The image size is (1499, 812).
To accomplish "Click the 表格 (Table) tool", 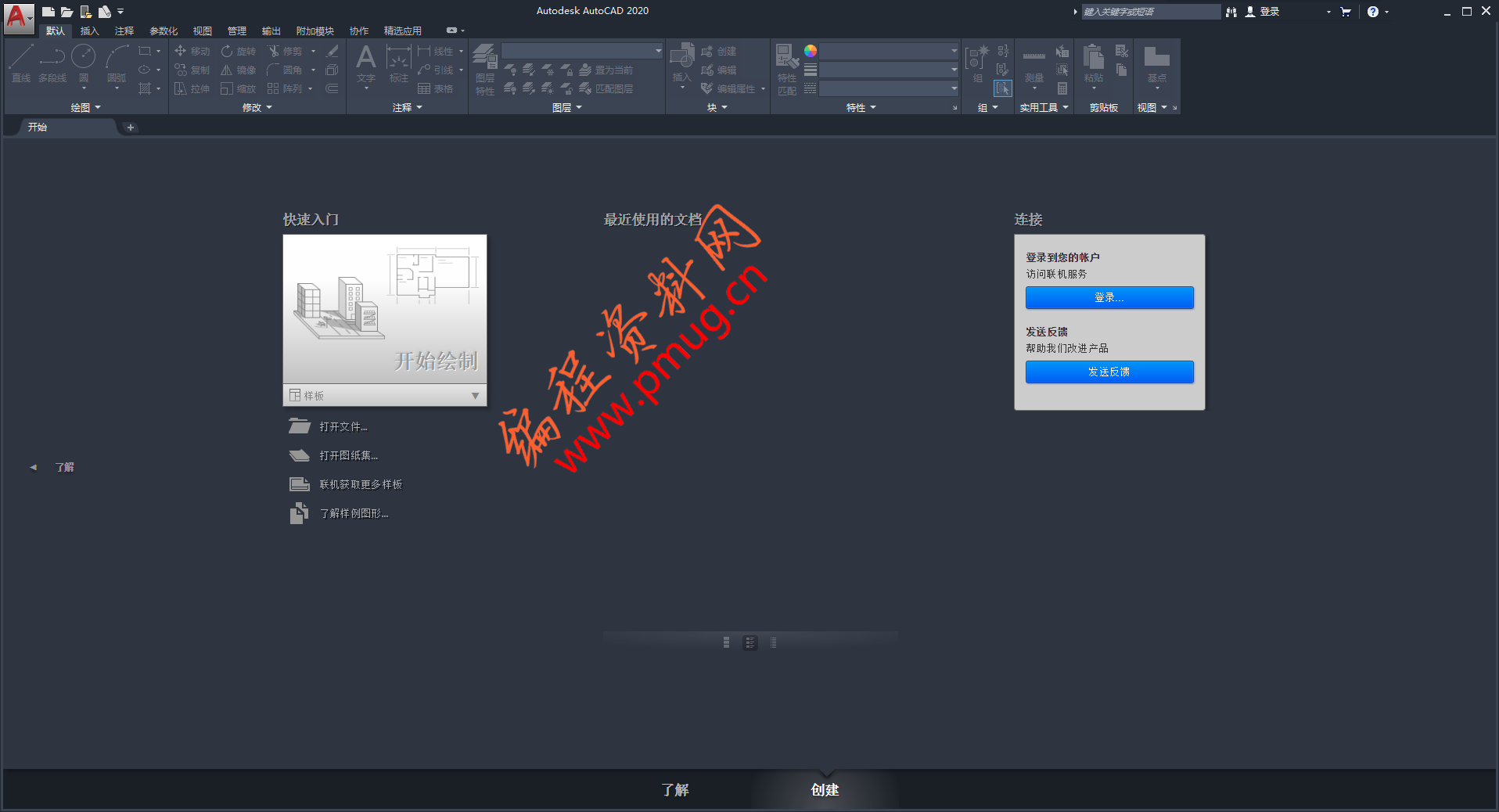I will click(436, 88).
